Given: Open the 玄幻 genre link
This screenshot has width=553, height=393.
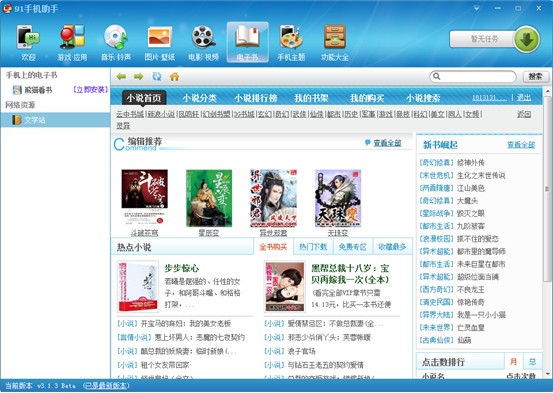Looking at the screenshot, I should point(265,114).
